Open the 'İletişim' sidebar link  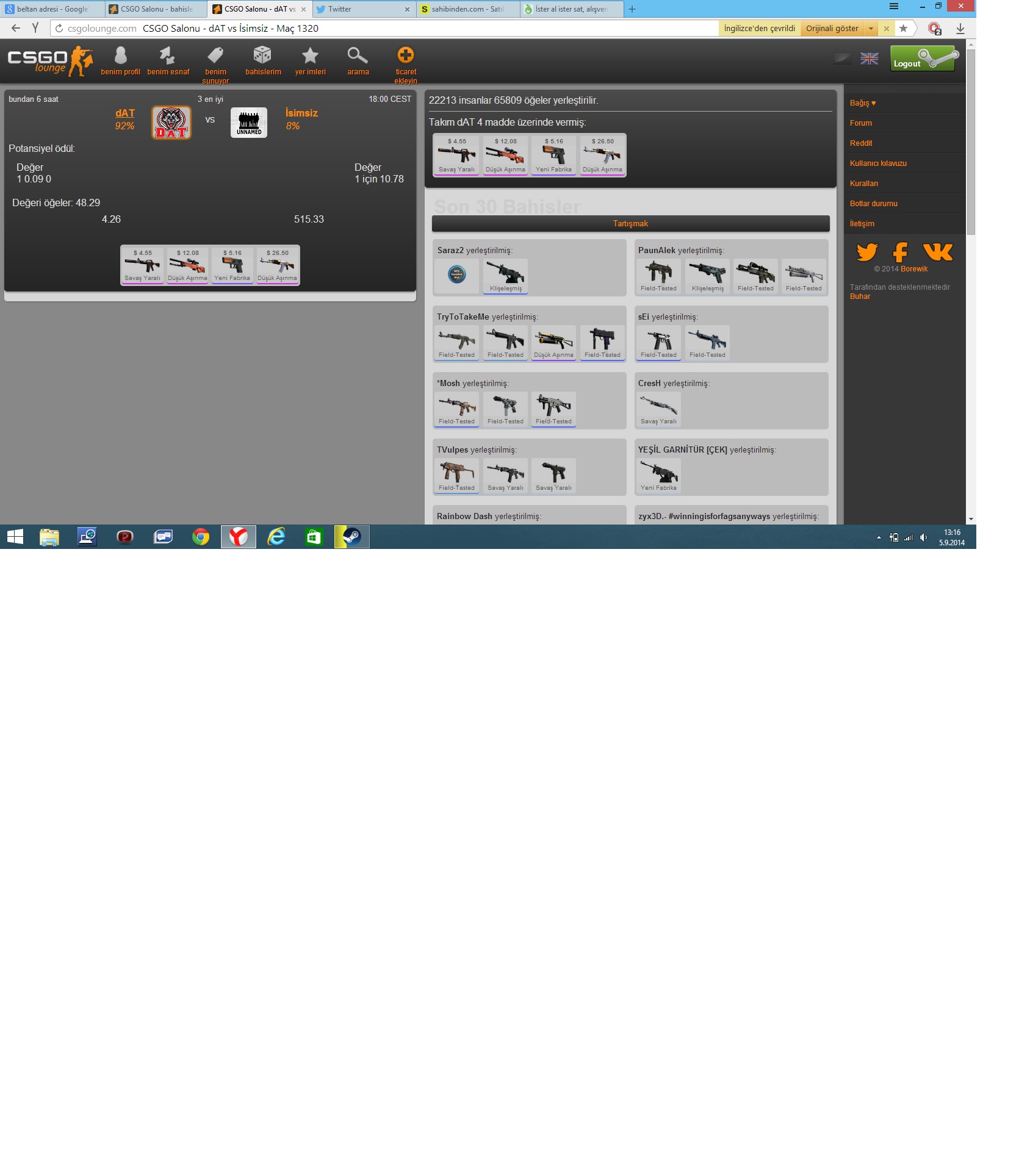[x=862, y=224]
